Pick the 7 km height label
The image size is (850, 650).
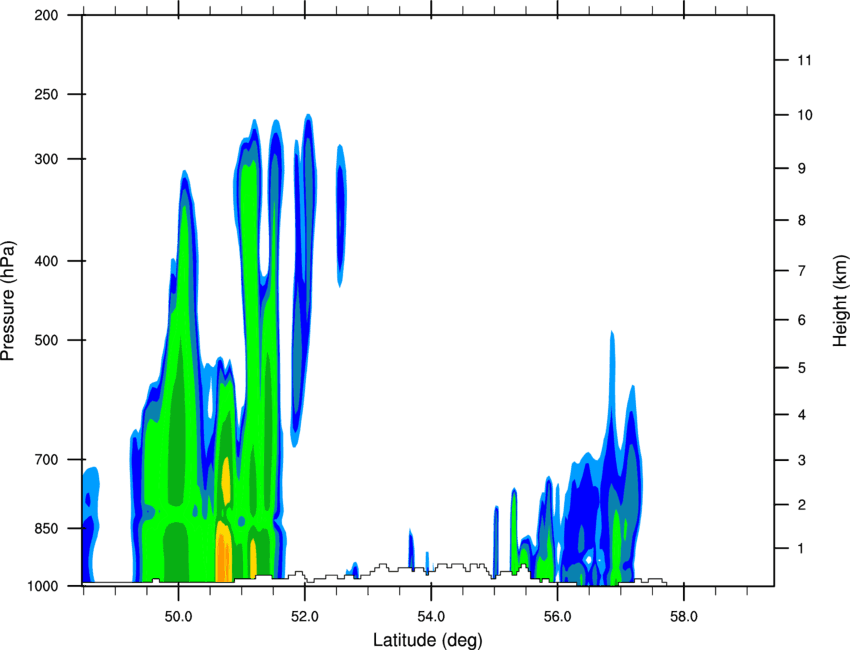click(x=802, y=271)
